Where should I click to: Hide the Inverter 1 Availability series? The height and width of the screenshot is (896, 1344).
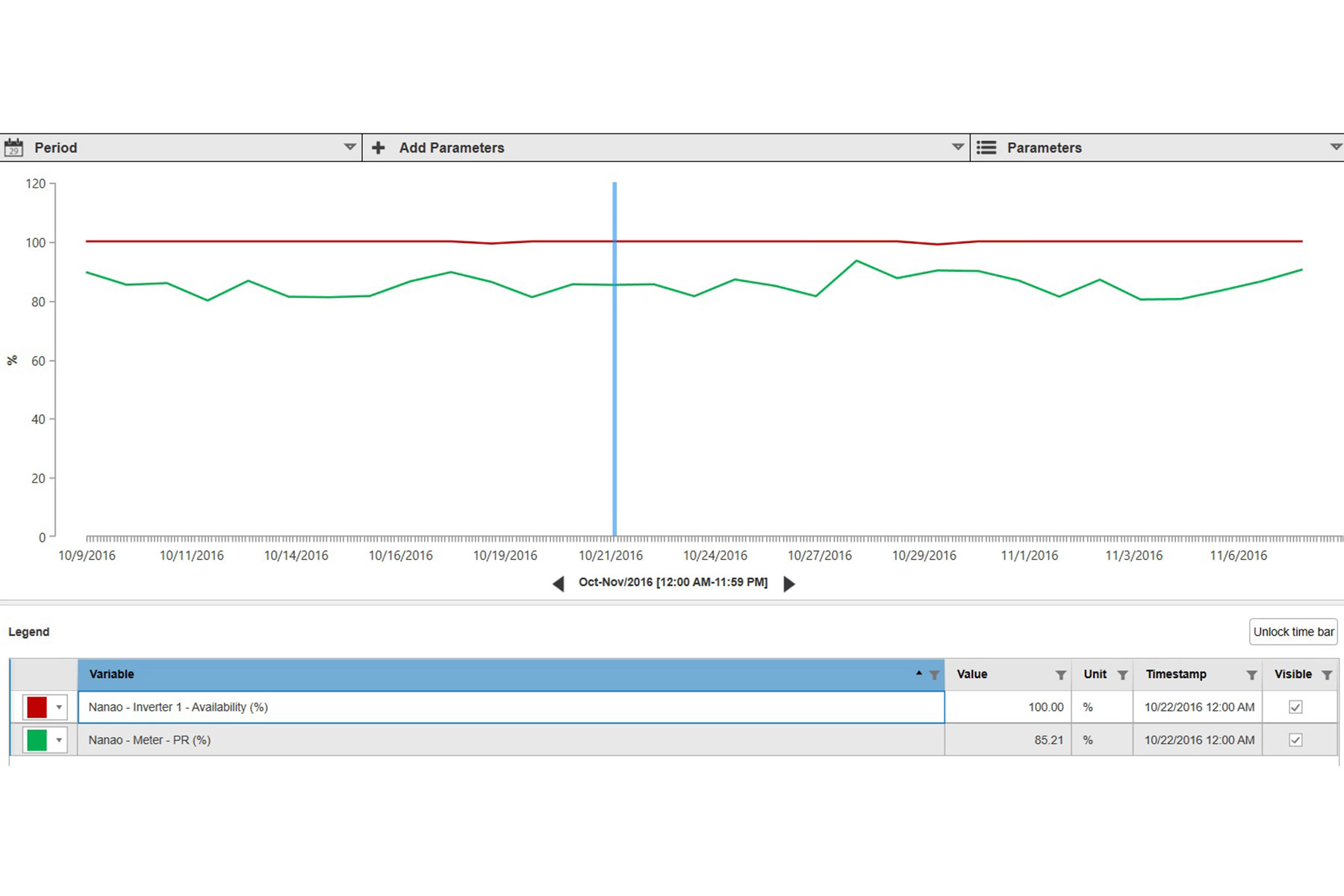pyautogui.click(x=1295, y=707)
